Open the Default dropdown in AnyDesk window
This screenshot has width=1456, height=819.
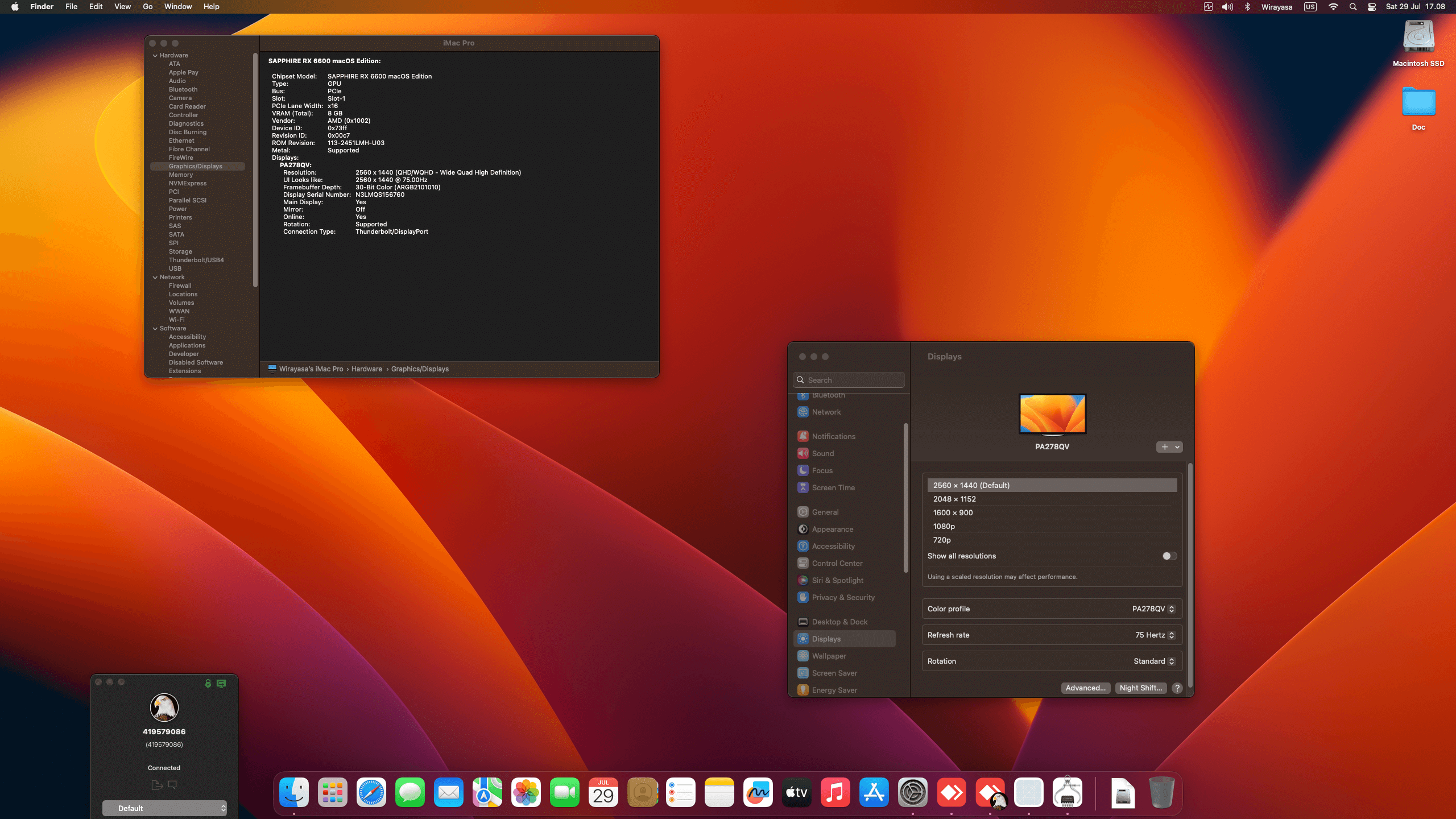(x=164, y=808)
